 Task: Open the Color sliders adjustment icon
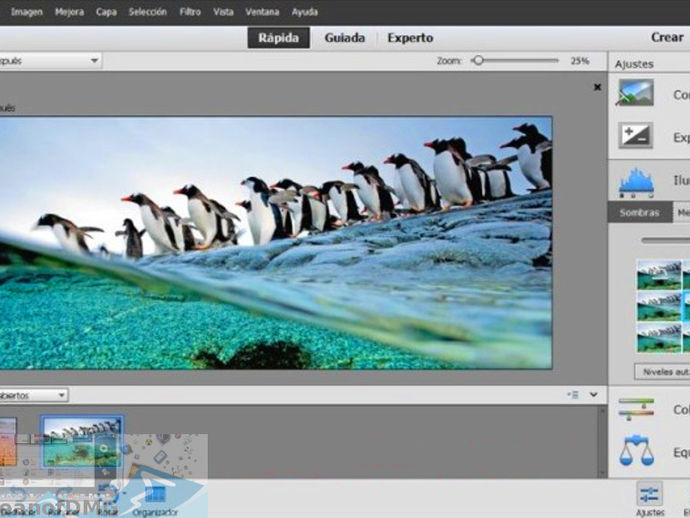tap(636, 409)
